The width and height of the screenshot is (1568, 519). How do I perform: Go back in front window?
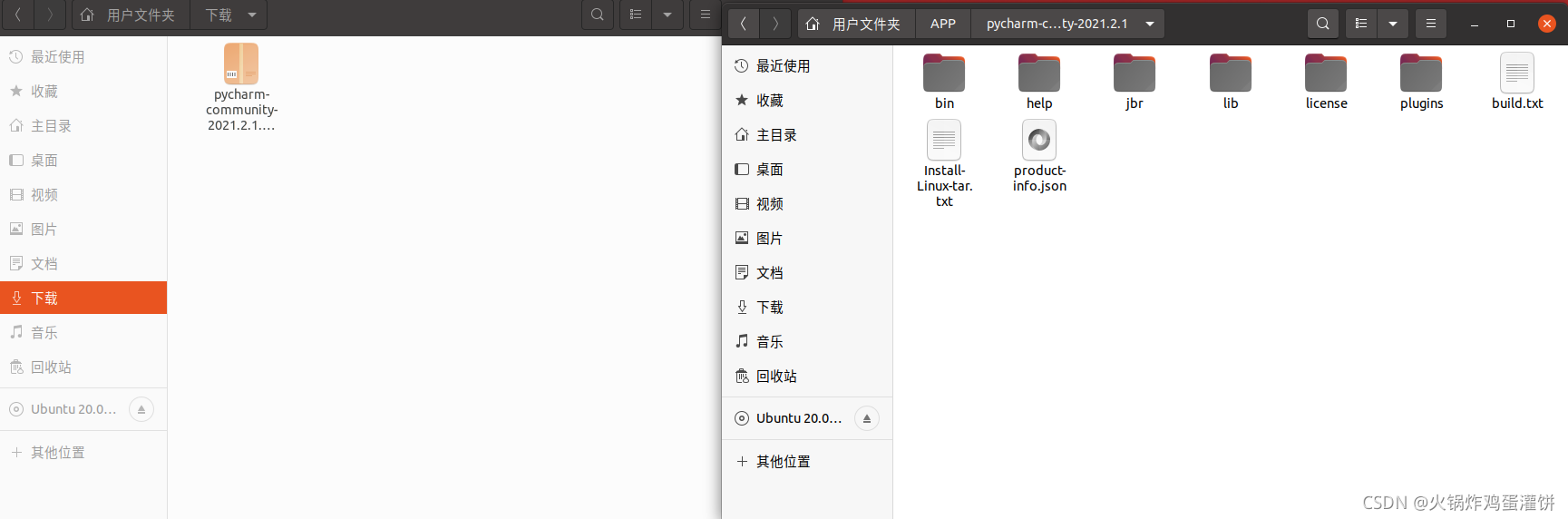point(743,24)
